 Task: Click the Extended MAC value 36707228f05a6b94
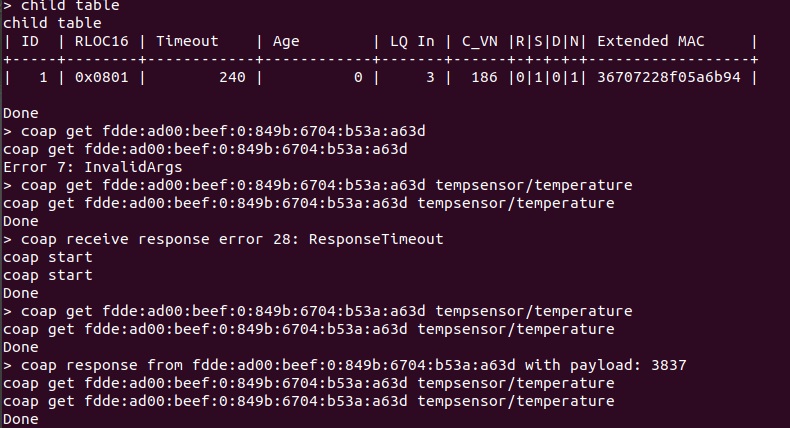[x=669, y=77]
